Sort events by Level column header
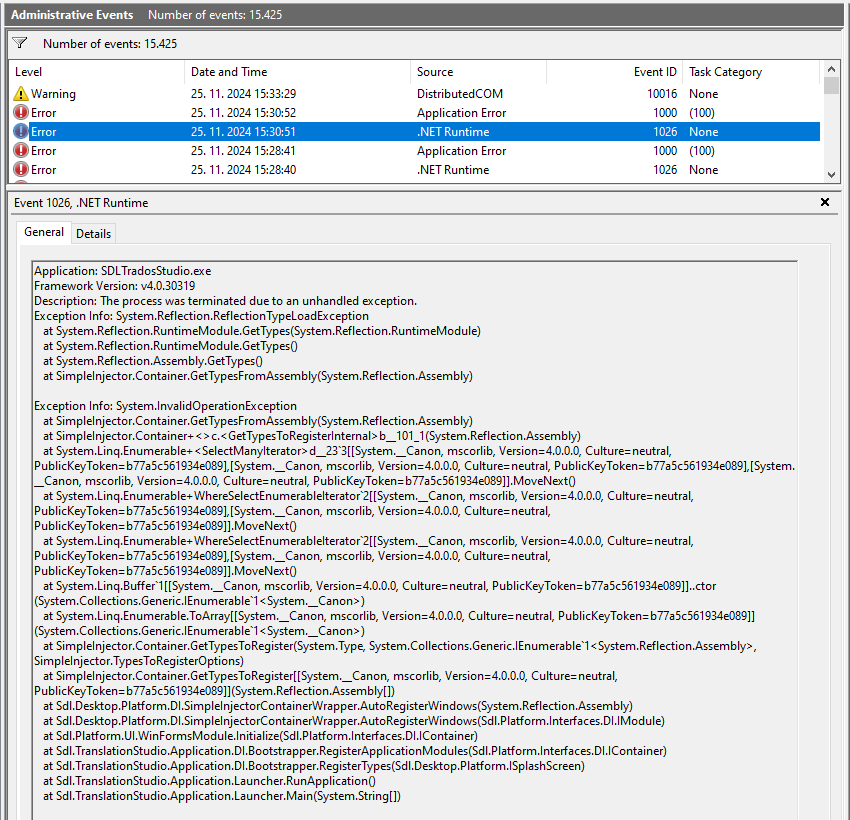The image size is (850, 820). (96, 72)
